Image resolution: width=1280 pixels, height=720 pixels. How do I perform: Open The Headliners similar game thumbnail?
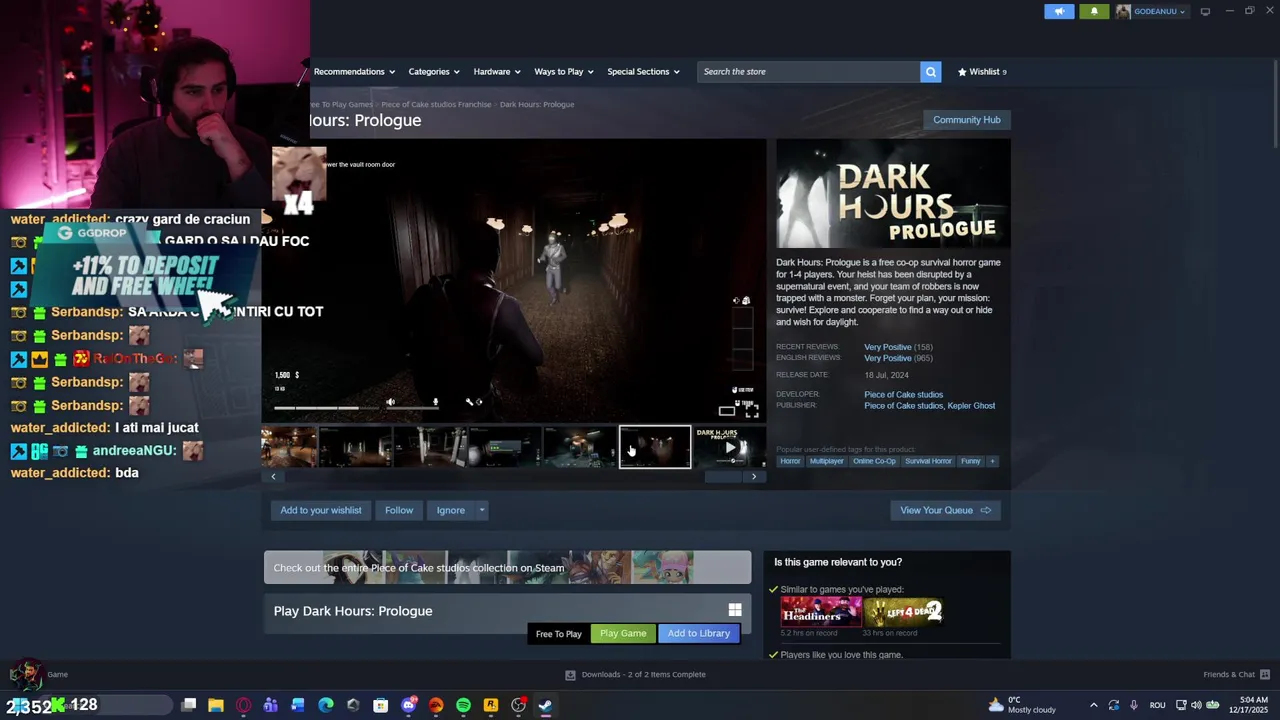820,611
